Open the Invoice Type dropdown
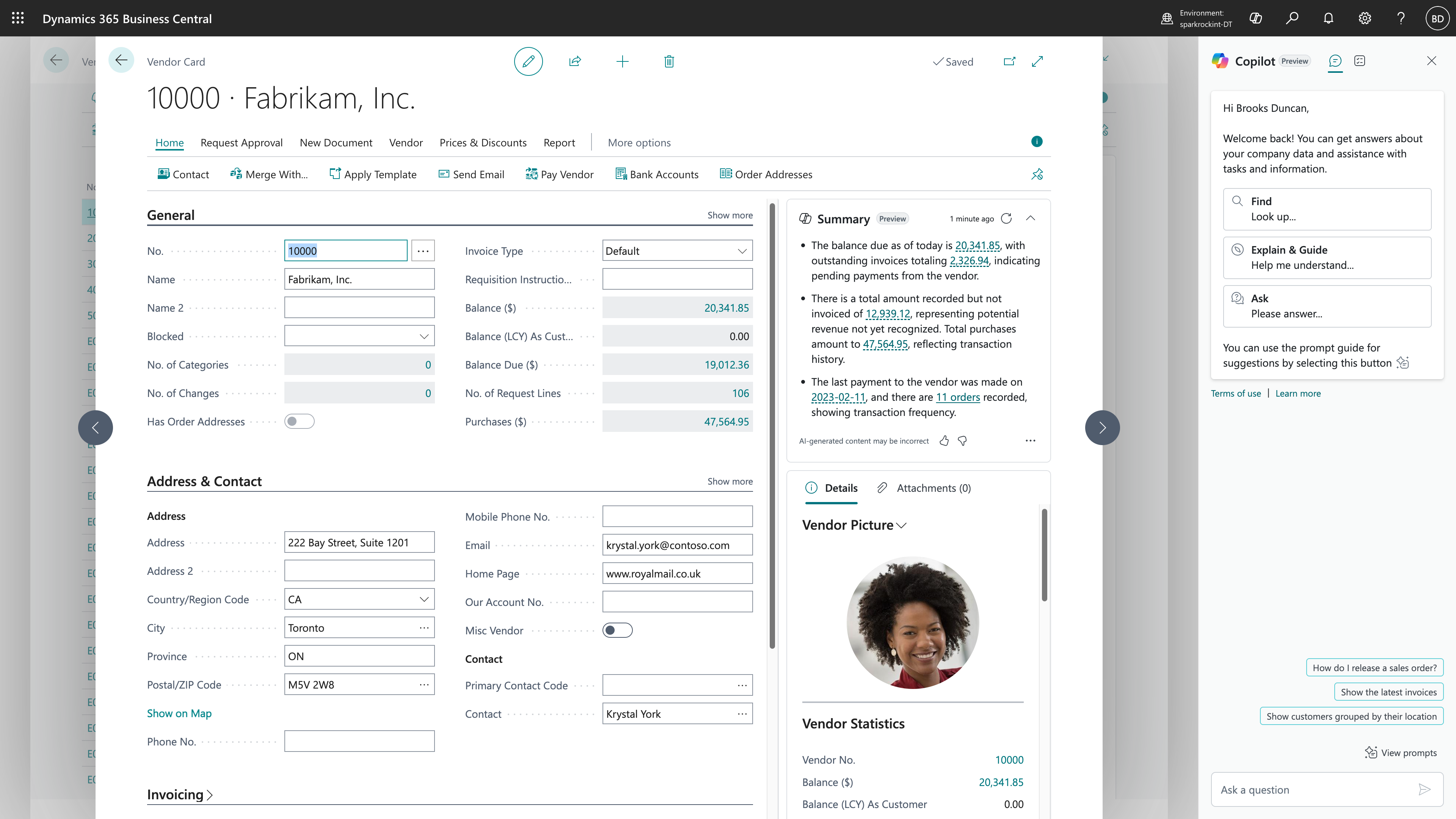1456x819 pixels. coord(677,251)
